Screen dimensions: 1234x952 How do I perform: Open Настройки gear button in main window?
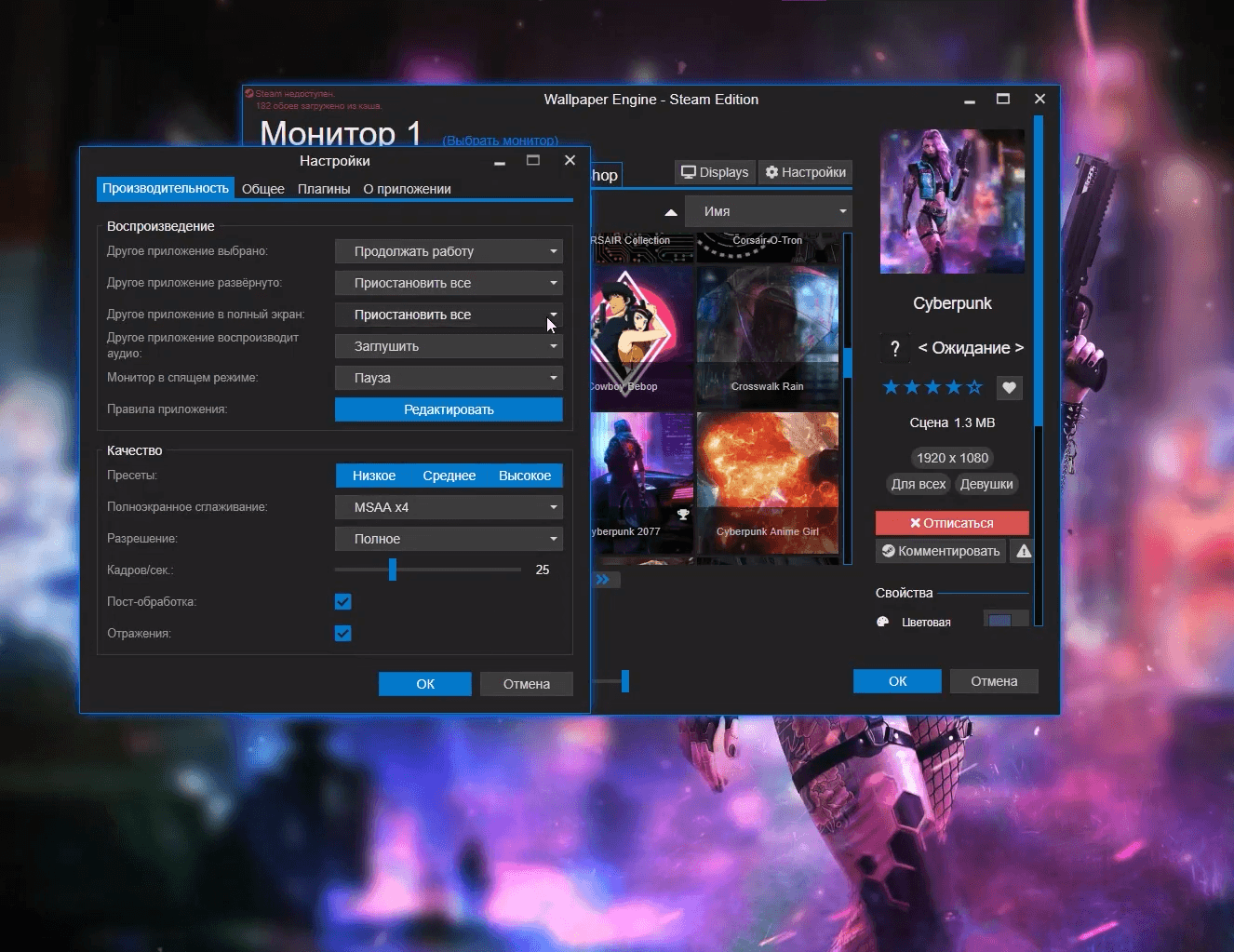point(805,172)
